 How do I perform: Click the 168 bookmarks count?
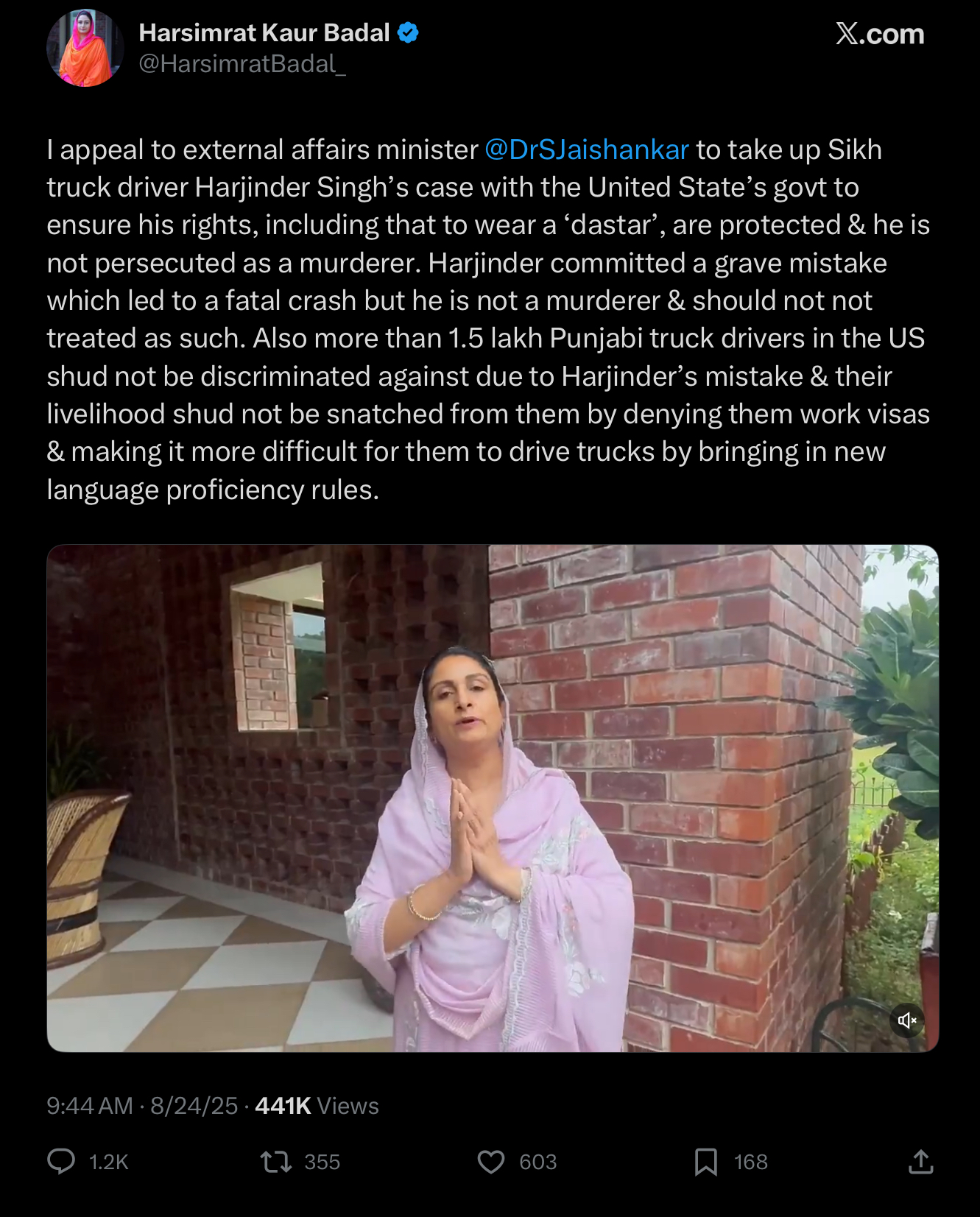click(x=751, y=1162)
